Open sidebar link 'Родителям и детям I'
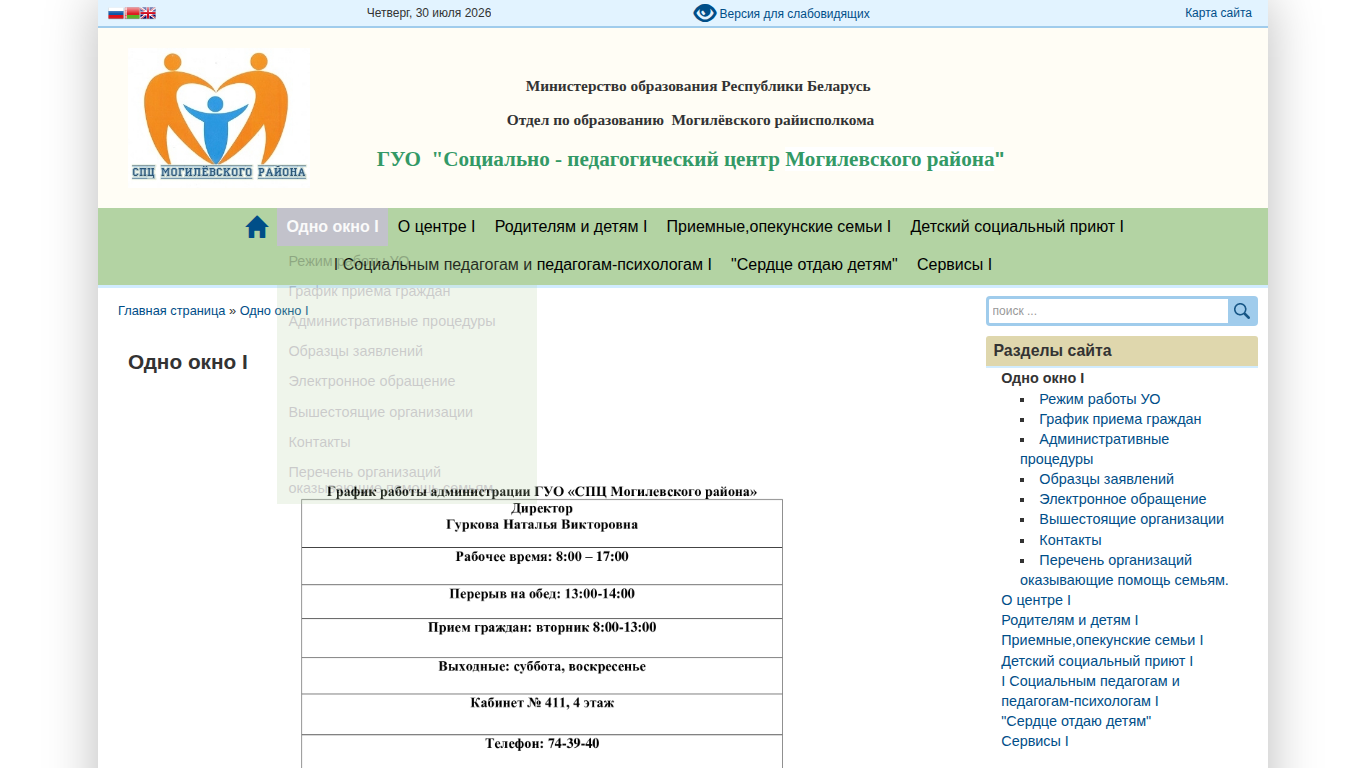The image size is (1366, 768). coord(1070,620)
